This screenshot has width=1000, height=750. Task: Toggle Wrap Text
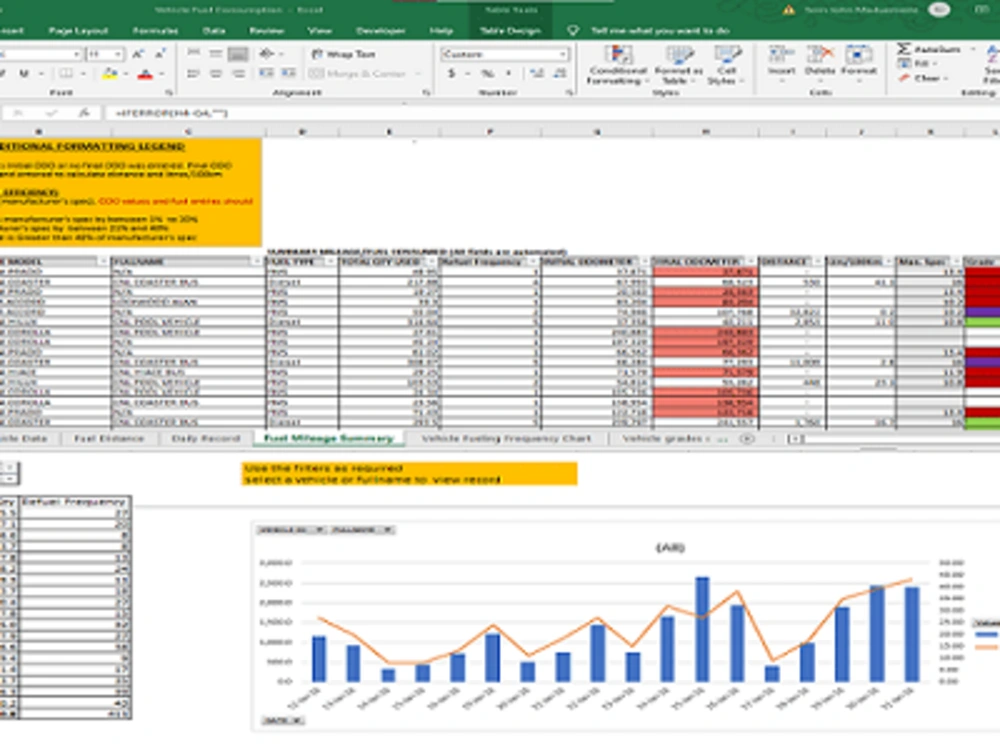point(343,54)
